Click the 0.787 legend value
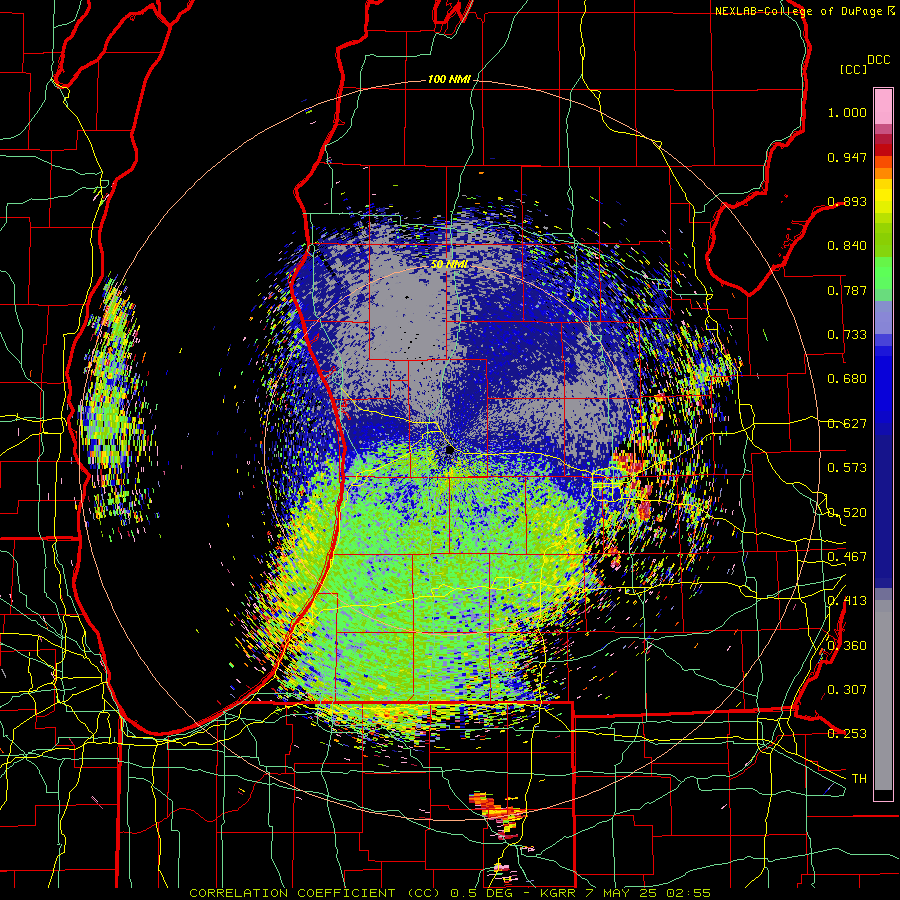The height and width of the screenshot is (900, 900). pos(847,290)
